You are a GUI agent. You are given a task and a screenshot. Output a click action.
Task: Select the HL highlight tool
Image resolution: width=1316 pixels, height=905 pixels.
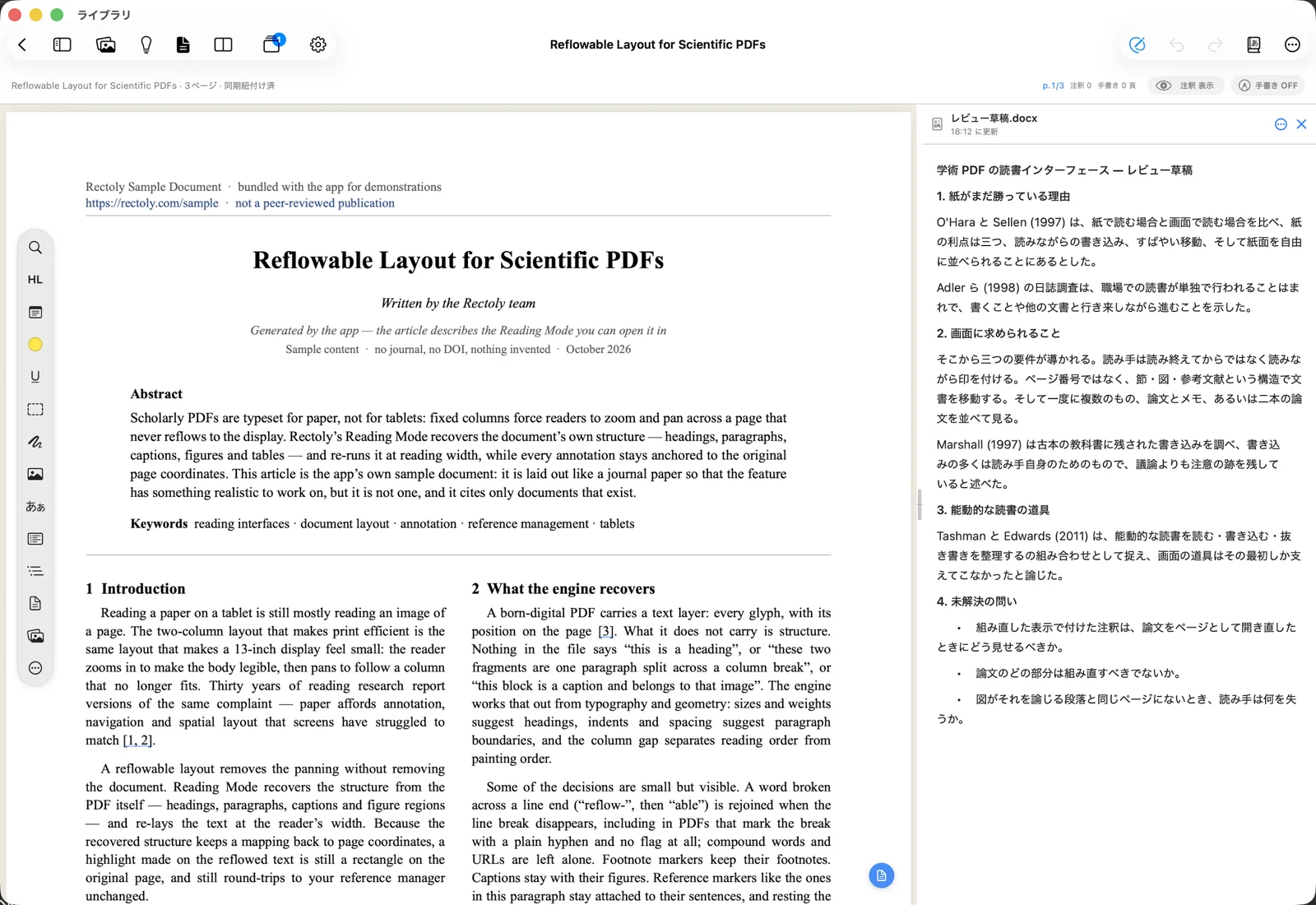[35, 280]
